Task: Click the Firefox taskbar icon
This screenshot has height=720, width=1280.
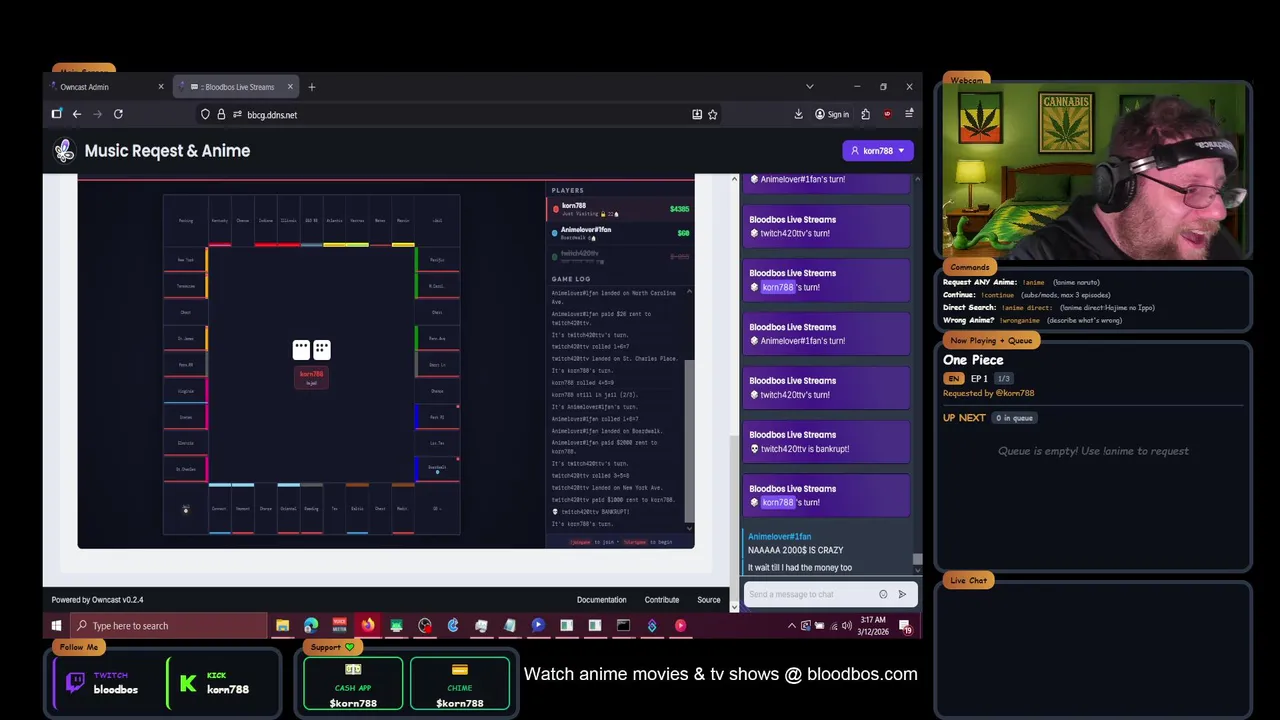Action: tap(368, 626)
